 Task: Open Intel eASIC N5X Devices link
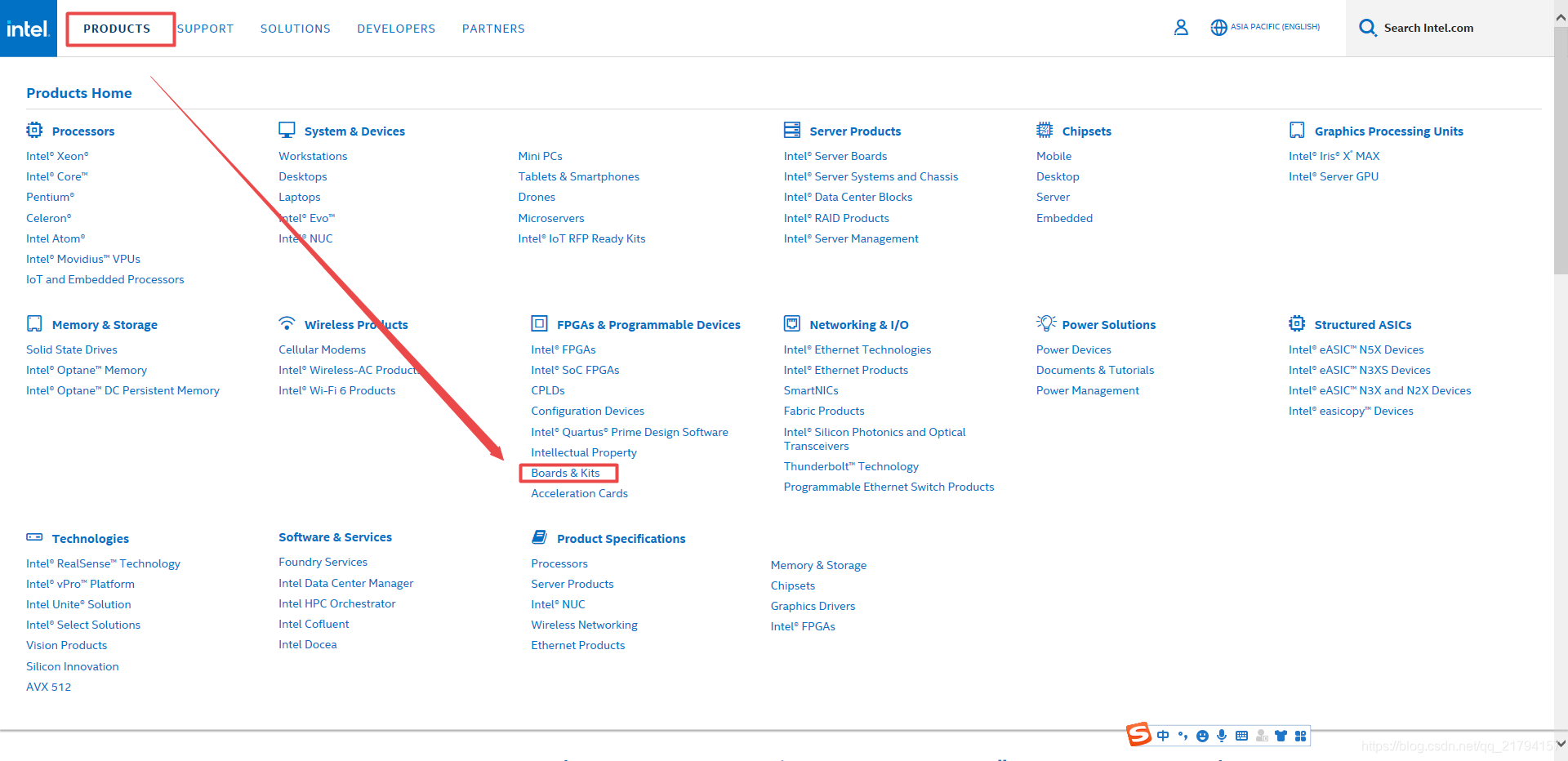pos(1356,349)
